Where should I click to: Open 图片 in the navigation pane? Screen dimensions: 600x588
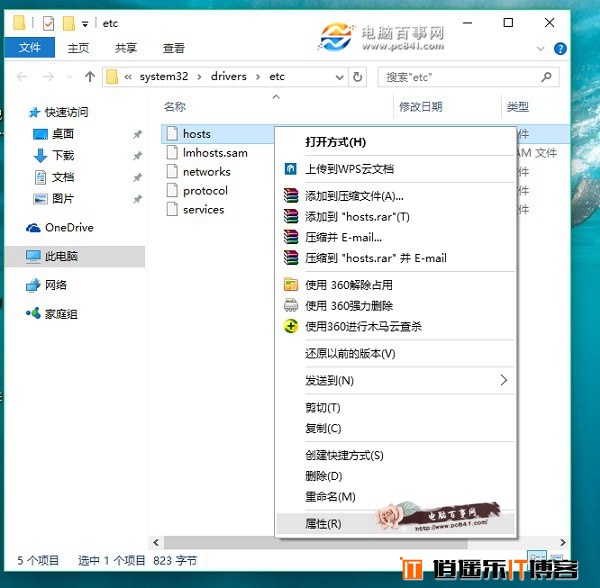(54, 199)
